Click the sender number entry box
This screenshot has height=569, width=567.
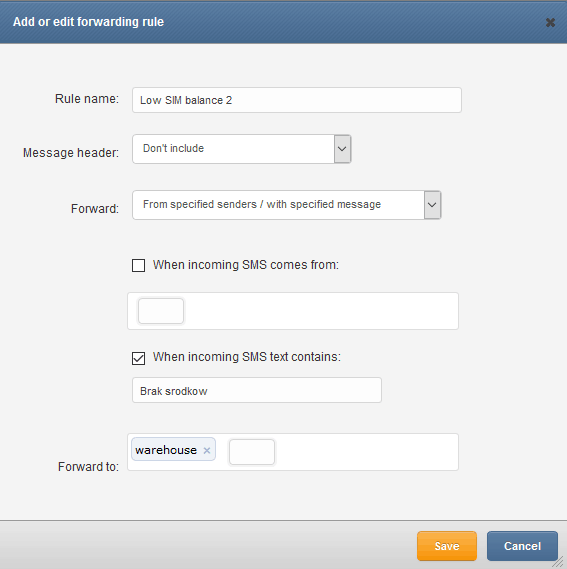click(x=161, y=311)
